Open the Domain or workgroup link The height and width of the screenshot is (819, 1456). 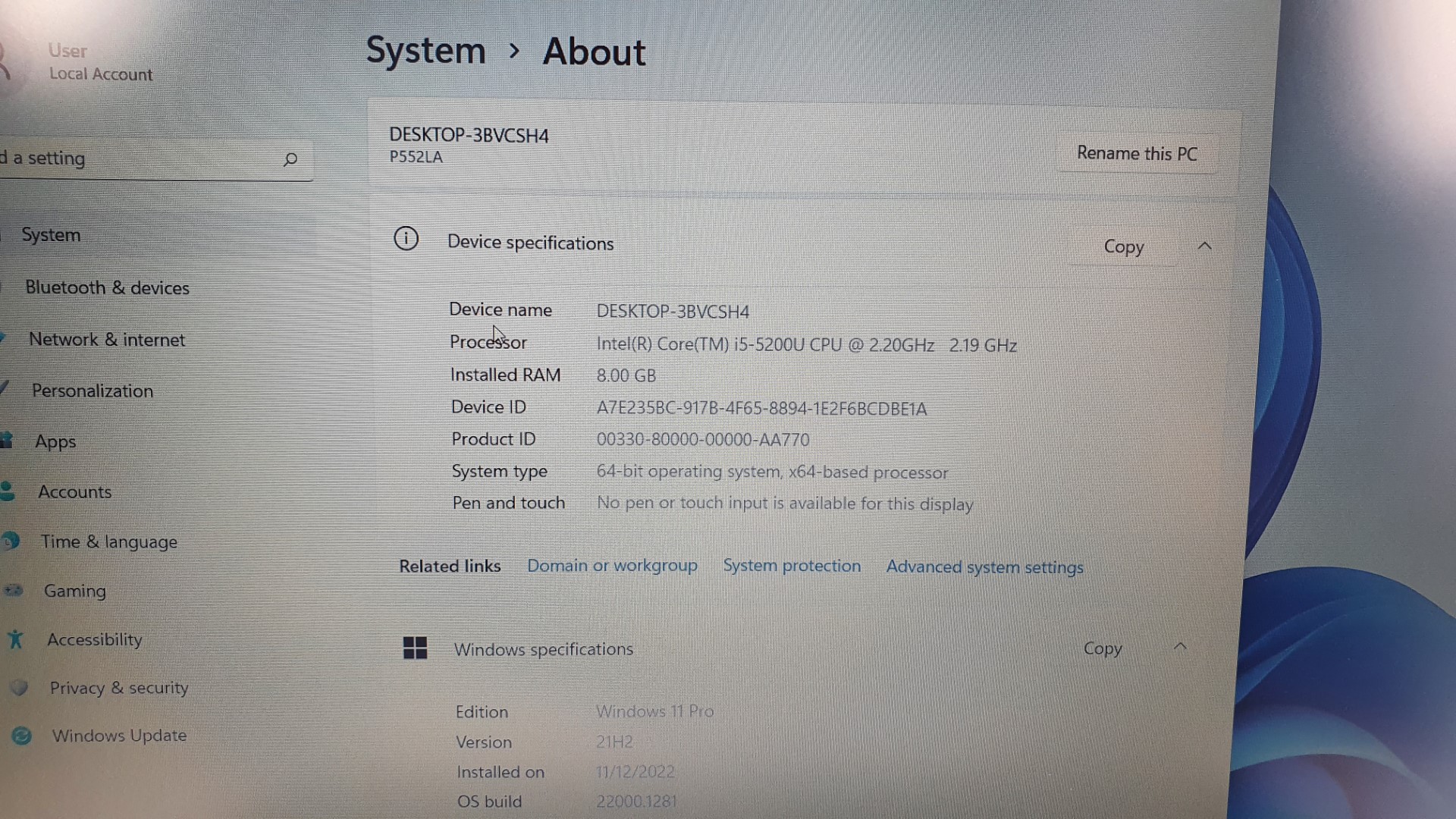[612, 566]
